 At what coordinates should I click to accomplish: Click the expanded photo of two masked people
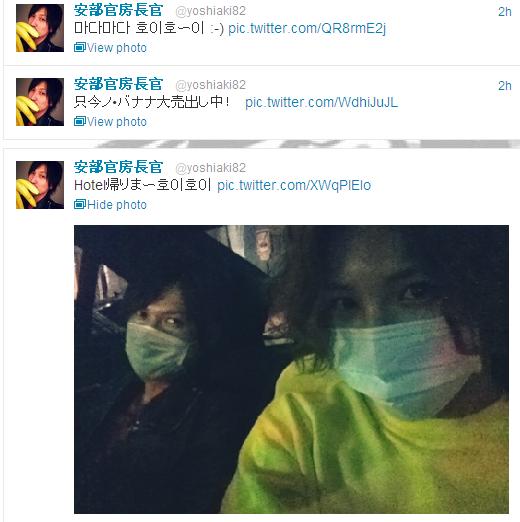(291, 369)
